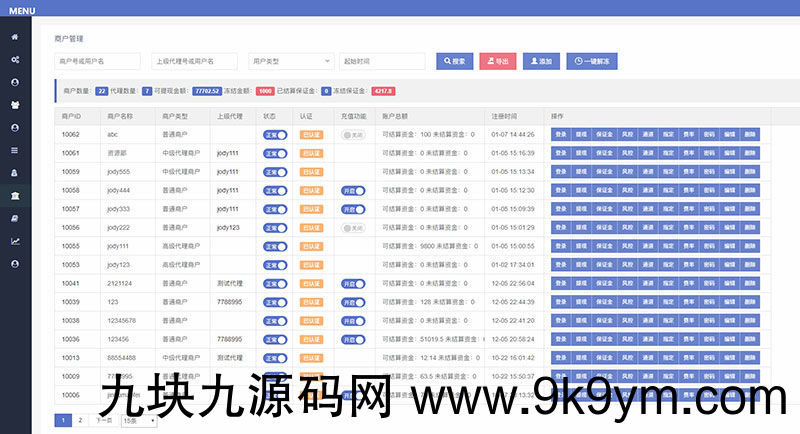
Task: Click 下一页 next page link
Action: pyautogui.click(x=103, y=421)
